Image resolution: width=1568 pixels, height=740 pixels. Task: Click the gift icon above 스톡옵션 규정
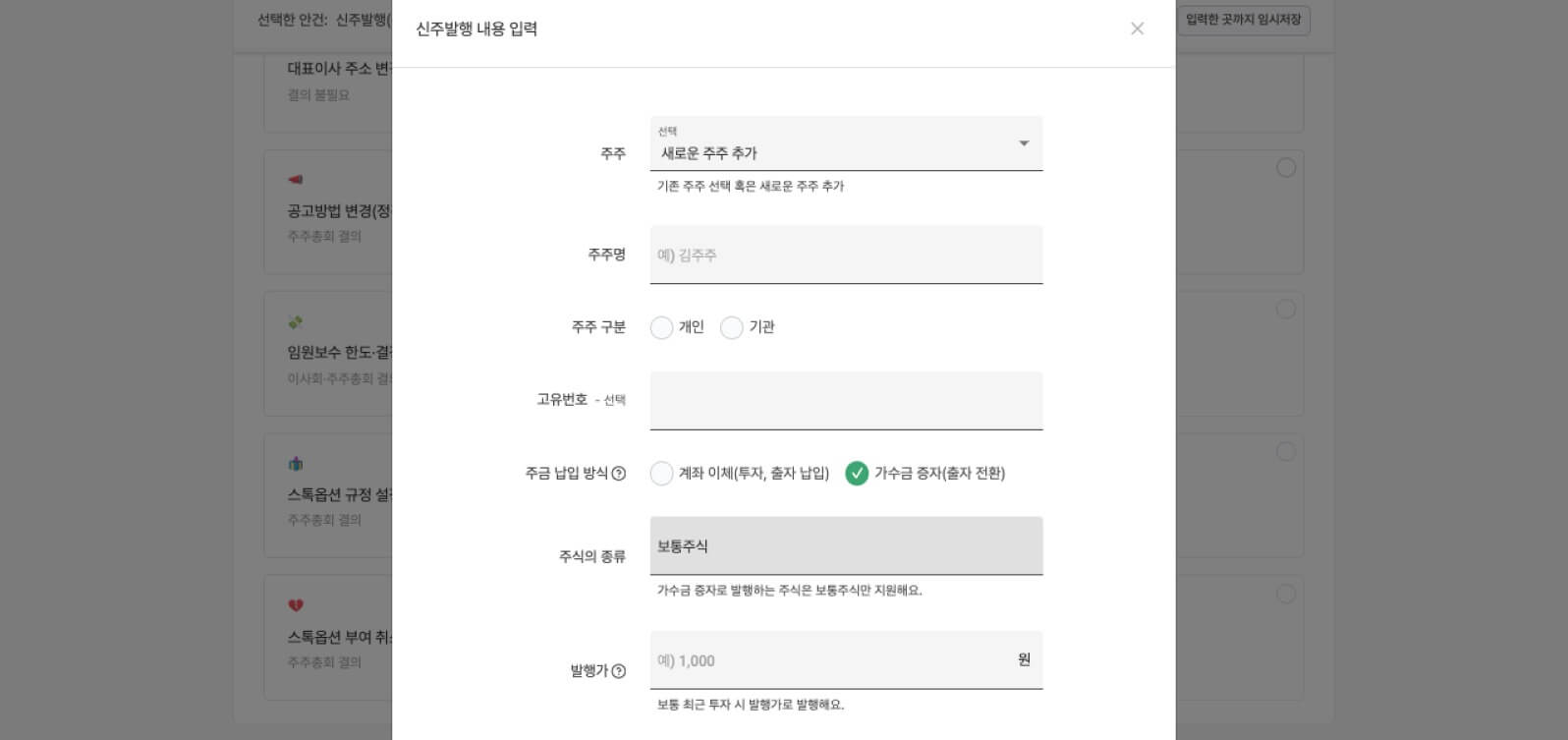tap(295, 464)
